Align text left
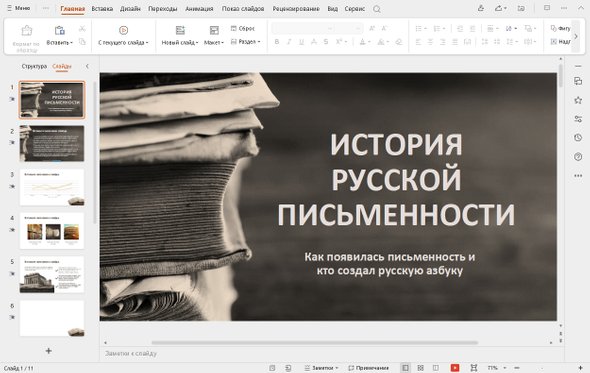590x373 pixels. [x=418, y=42]
